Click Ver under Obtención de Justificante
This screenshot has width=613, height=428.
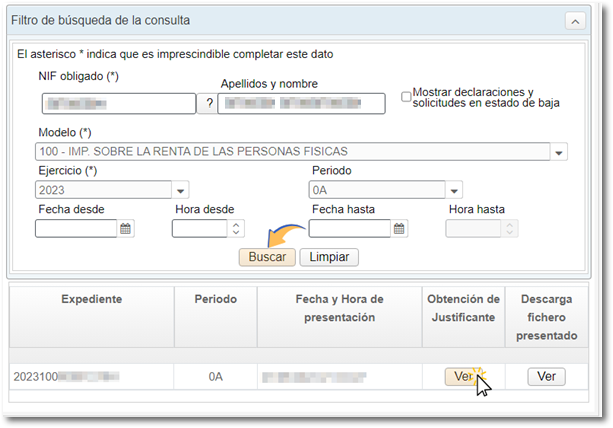(462, 377)
